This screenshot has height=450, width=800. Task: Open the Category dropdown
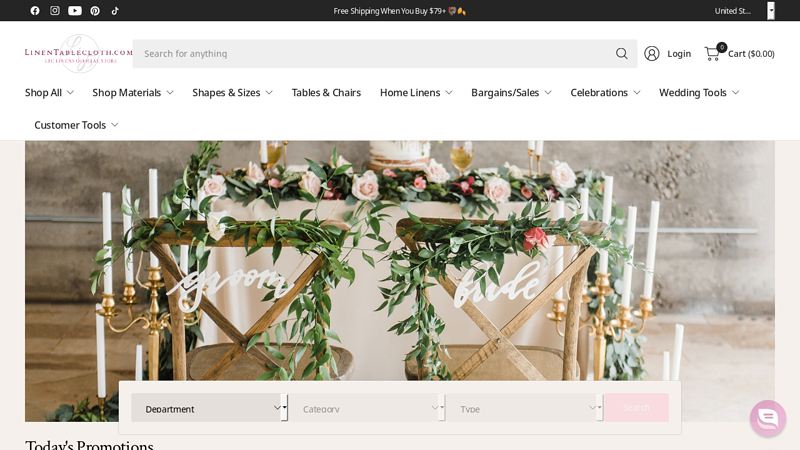click(x=366, y=408)
